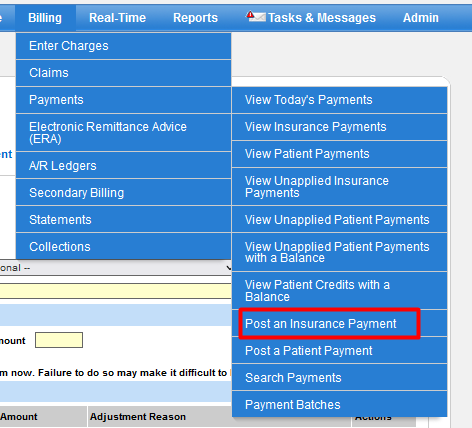
Task: Open Search Payments submenu item
Action: point(339,377)
